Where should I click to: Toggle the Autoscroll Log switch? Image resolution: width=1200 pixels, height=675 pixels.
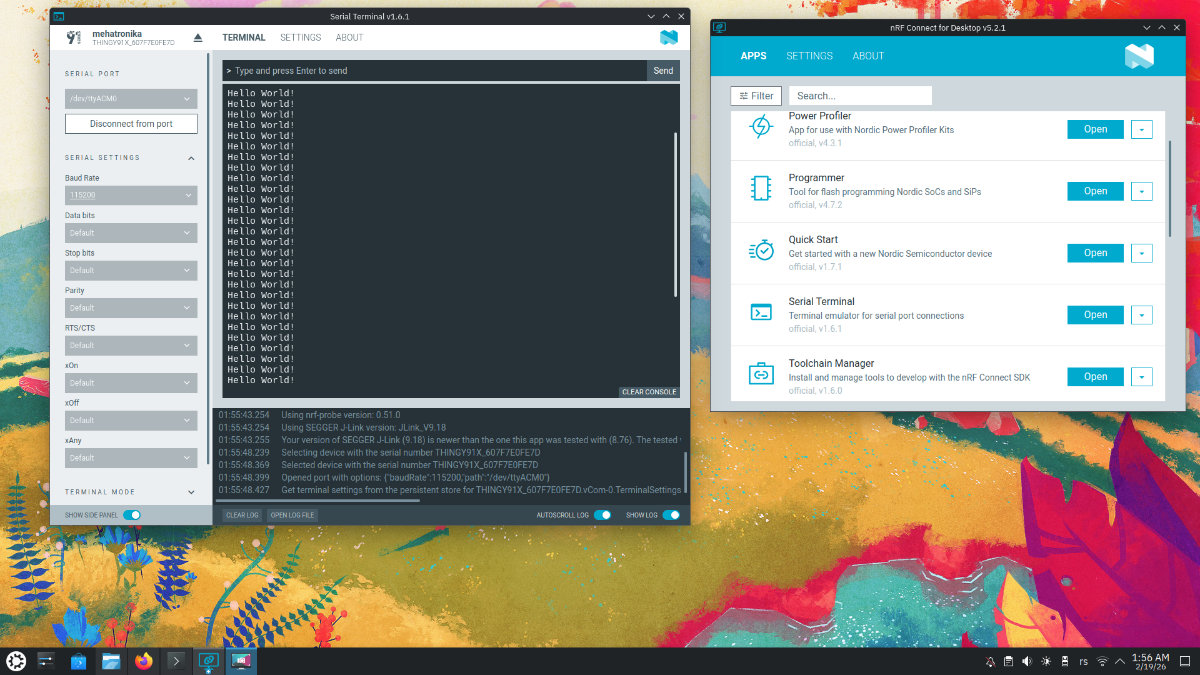coord(602,515)
